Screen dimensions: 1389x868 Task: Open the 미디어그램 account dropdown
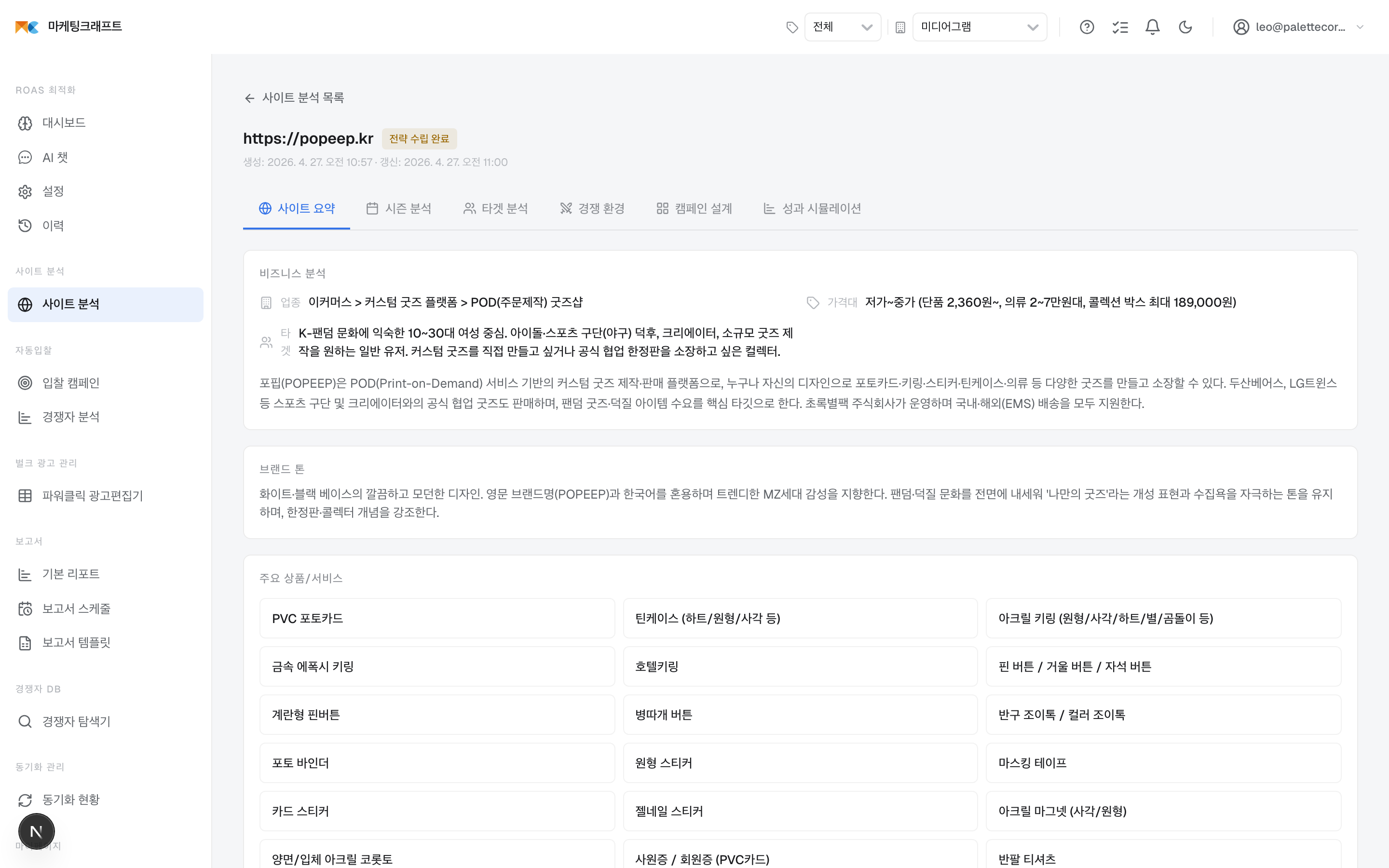[979, 27]
